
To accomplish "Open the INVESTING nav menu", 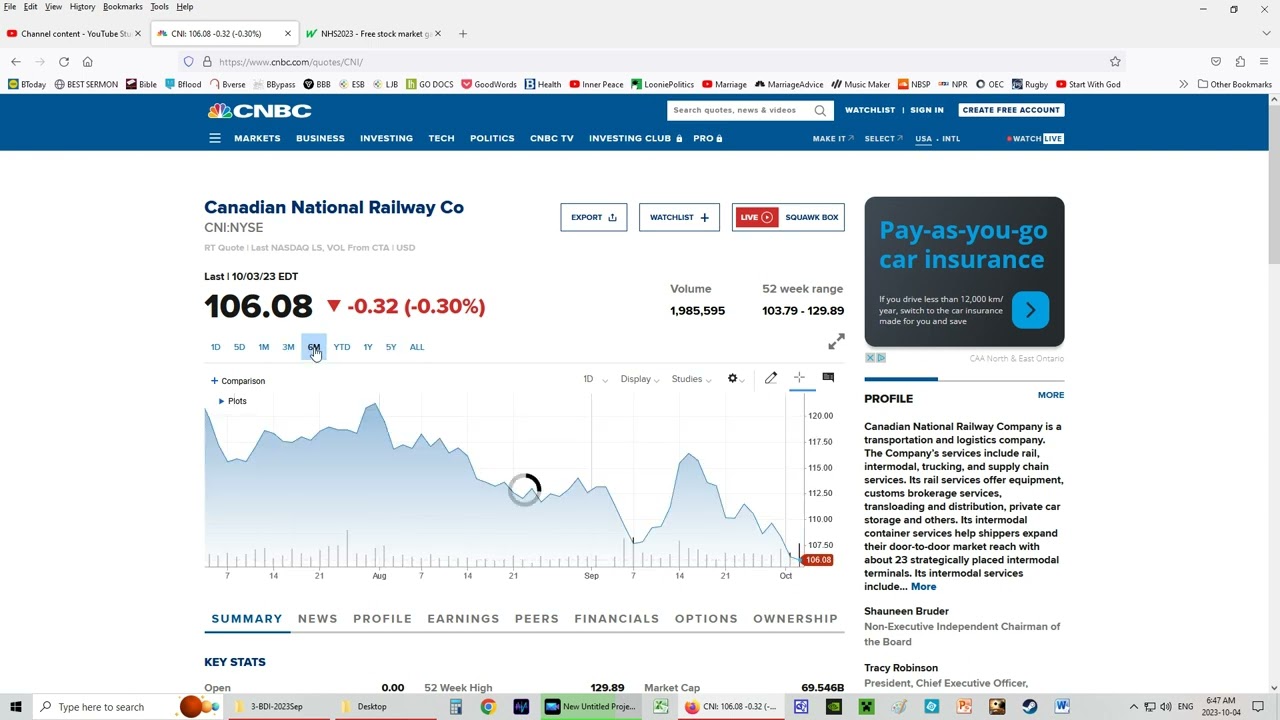I will [386, 138].
